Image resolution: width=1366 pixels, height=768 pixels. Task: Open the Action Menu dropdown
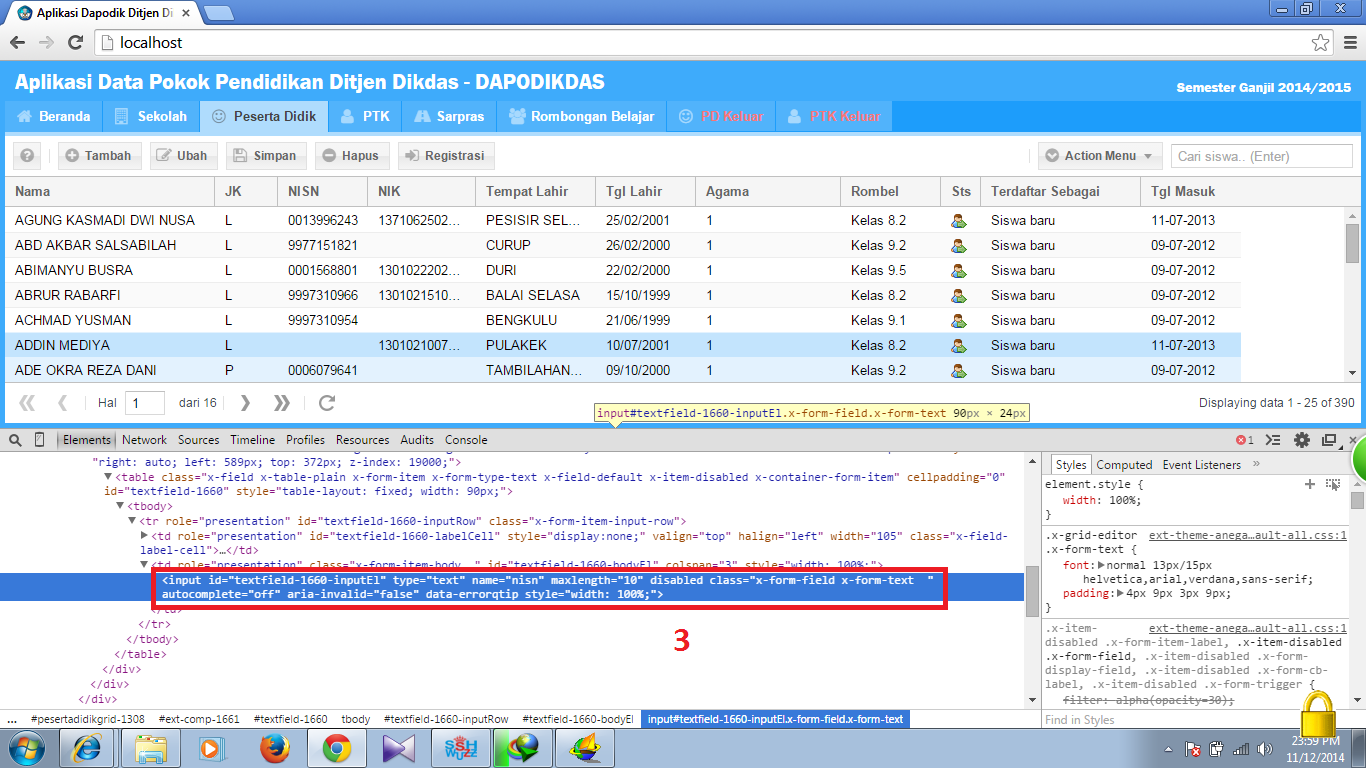(x=1100, y=156)
